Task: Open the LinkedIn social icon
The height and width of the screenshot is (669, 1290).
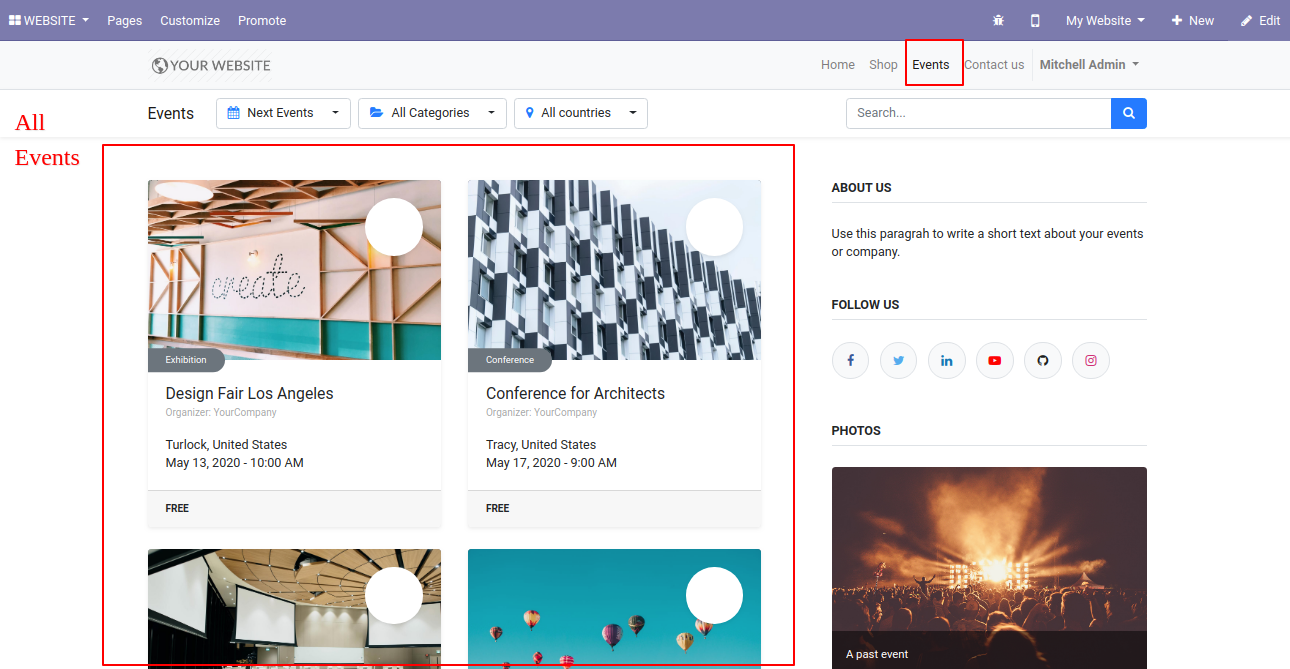Action: click(x=947, y=360)
